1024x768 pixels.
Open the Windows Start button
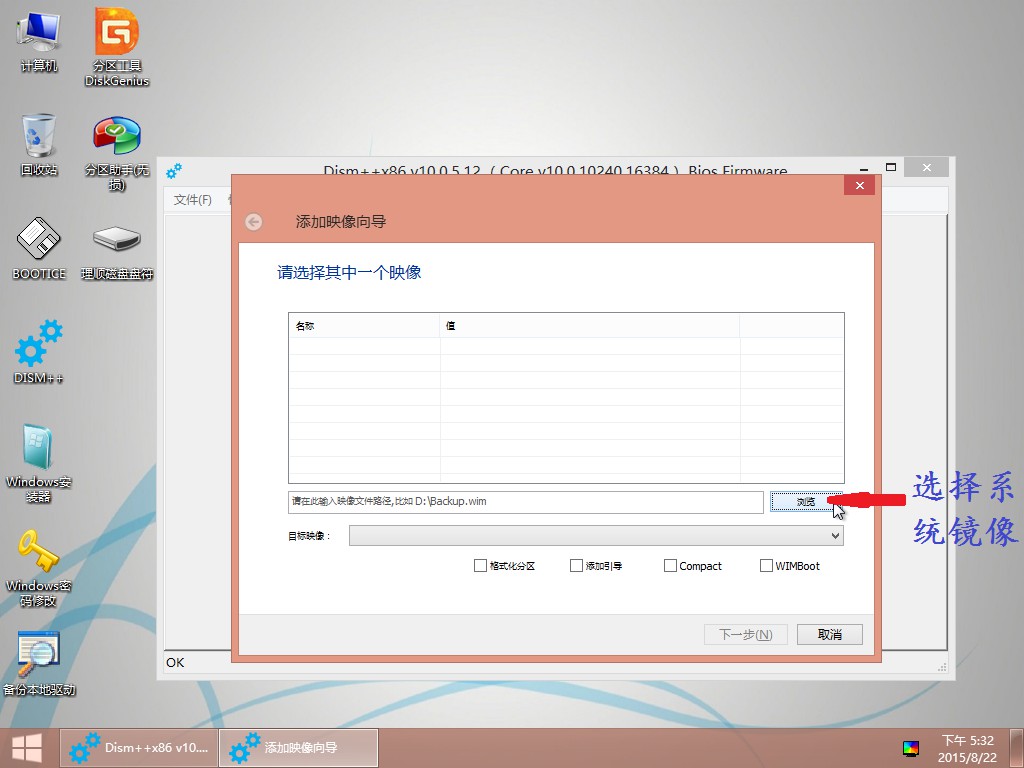(27, 748)
